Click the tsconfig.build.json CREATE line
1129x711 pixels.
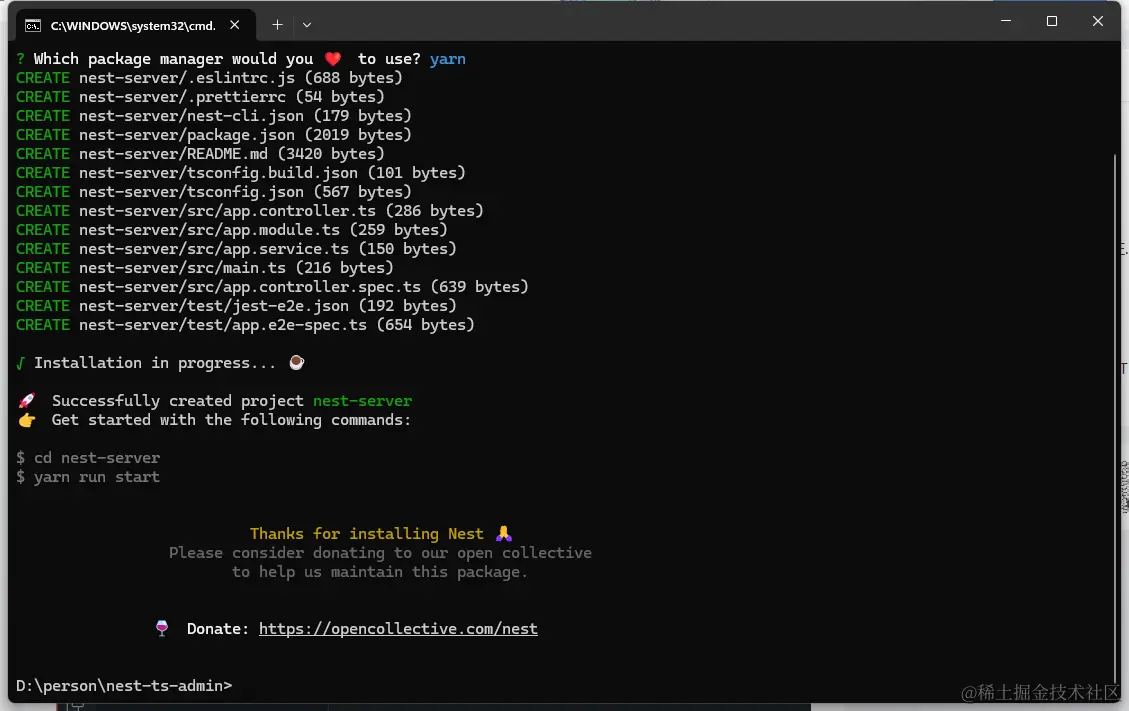click(x=240, y=173)
